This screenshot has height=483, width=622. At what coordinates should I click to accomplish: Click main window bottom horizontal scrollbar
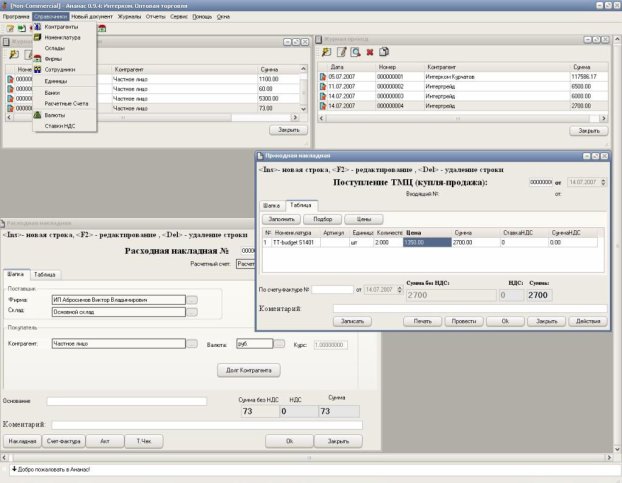coord(307,457)
